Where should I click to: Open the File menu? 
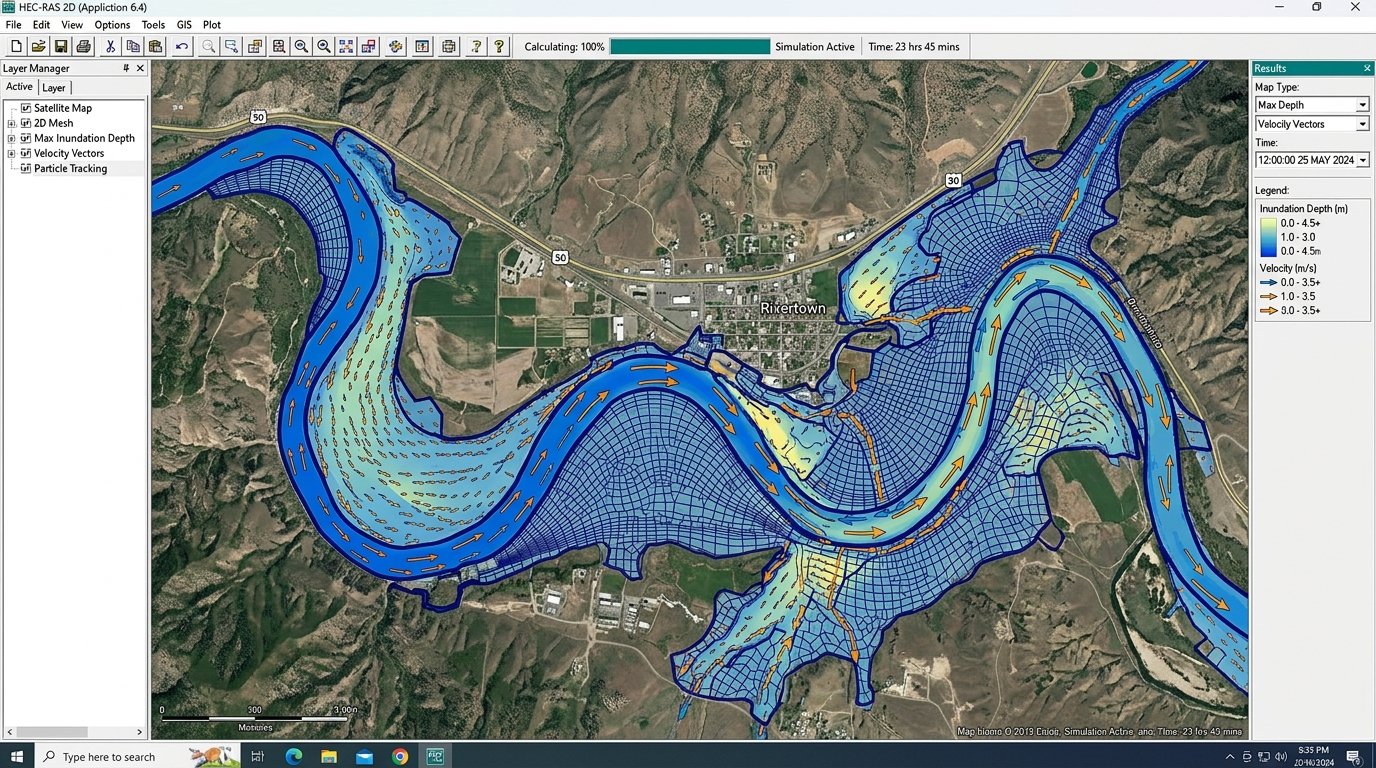[13, 24]
